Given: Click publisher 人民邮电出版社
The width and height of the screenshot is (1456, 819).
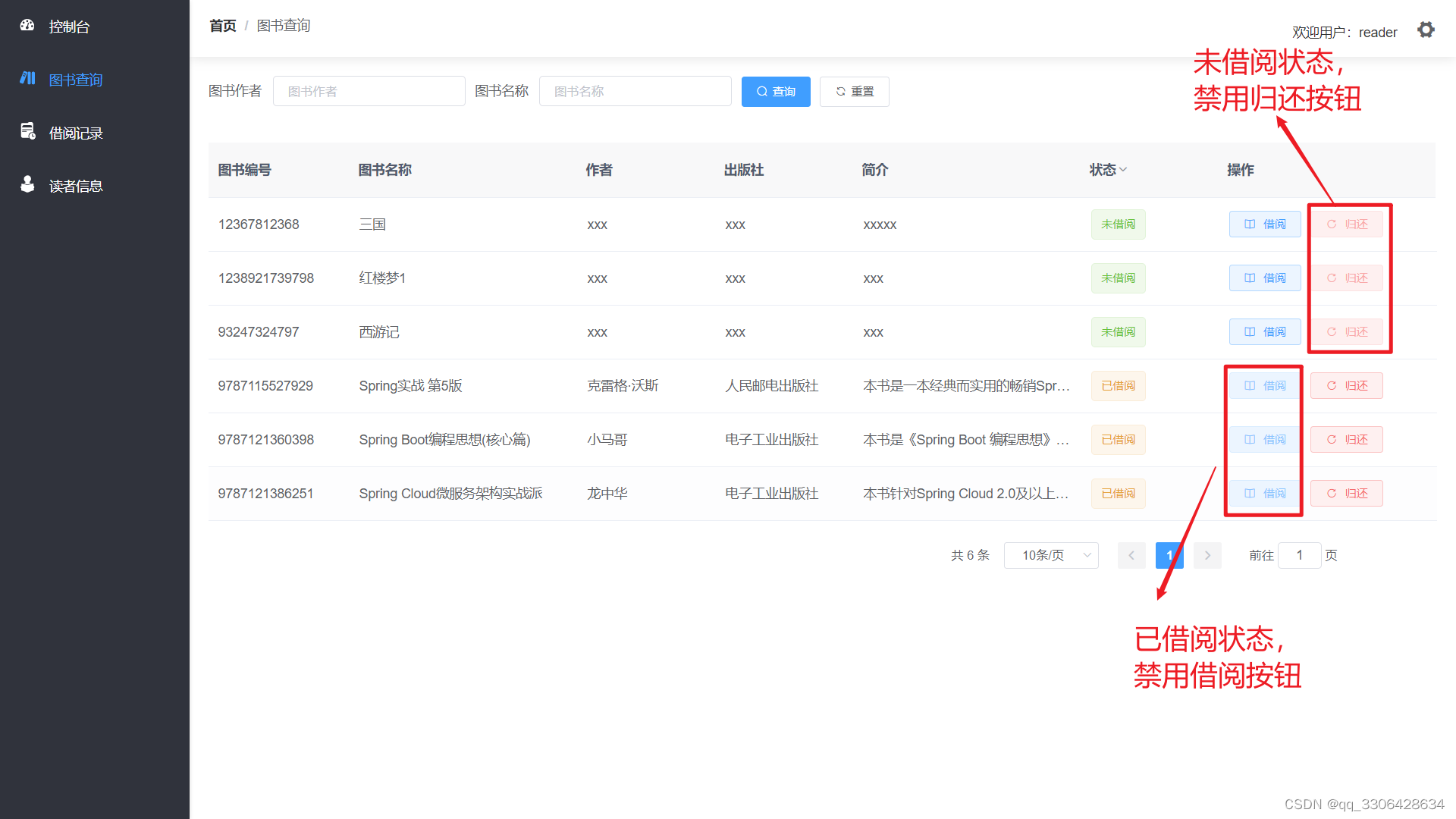Looking at the screenshot, I should click(772, 386).
